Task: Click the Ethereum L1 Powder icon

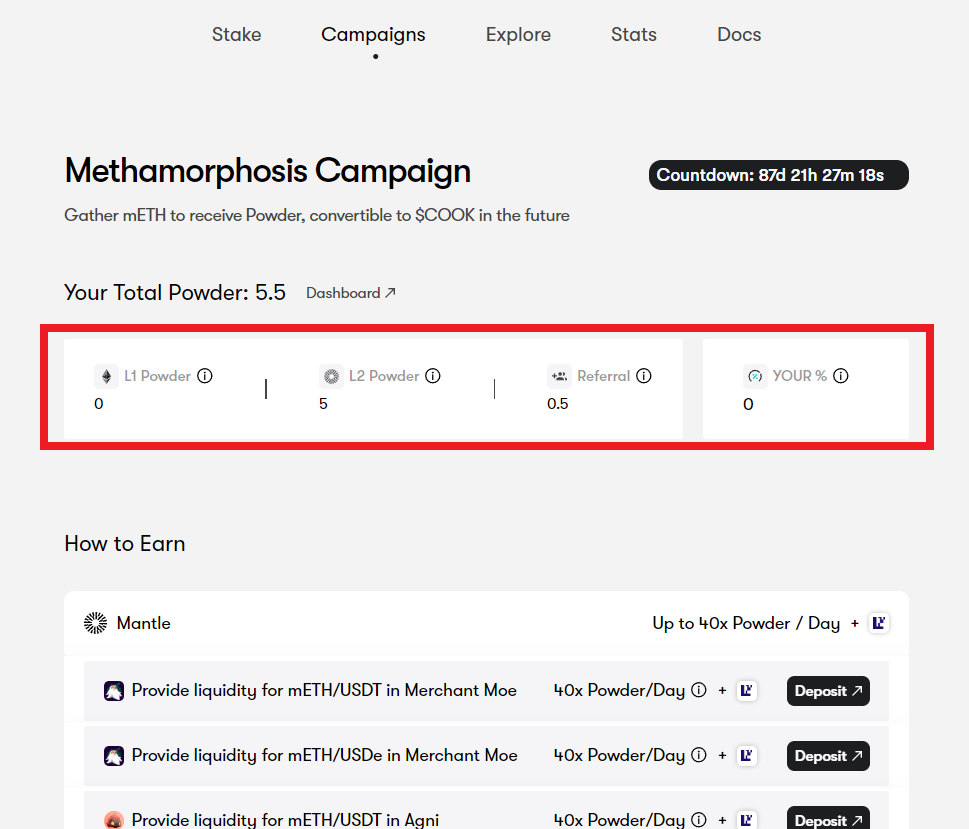Action: pos(105,376)
